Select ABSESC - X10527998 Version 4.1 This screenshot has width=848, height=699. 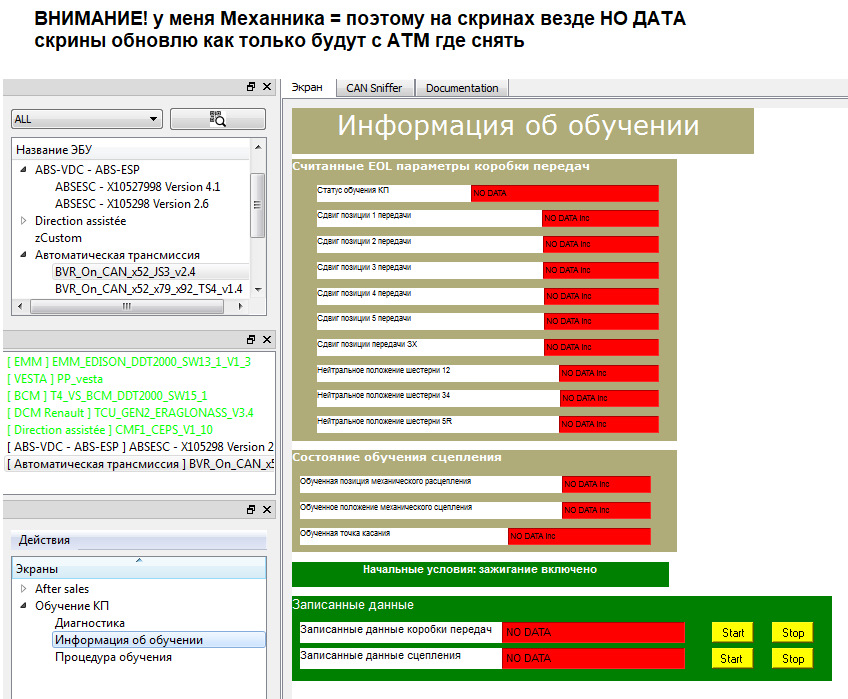(x=137, y=187)
